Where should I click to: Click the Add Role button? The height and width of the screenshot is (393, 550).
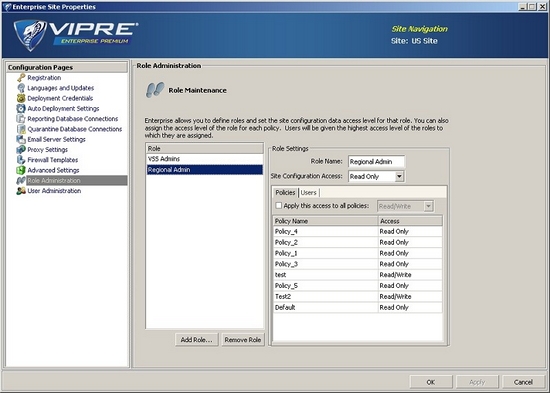pyautogui.click(x=196, y=340)
